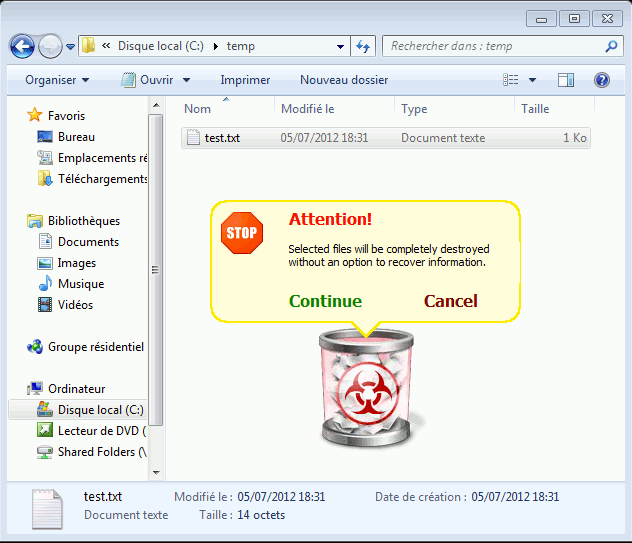
Task: Open Documents under Bibliothèques
Action: pyautogui.click(x=88, y=242)
